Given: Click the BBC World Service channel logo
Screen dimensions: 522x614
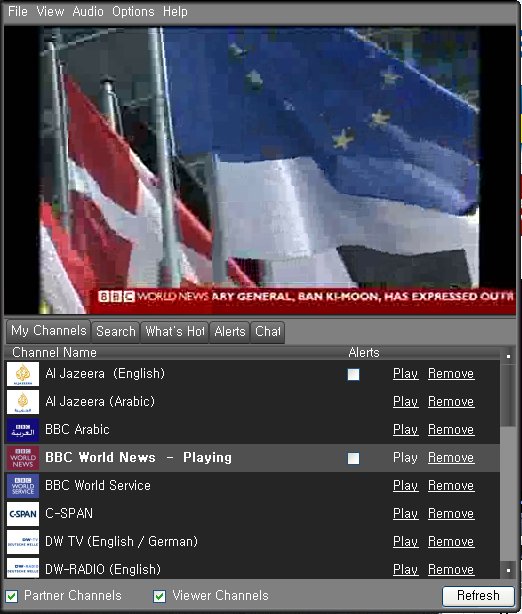Looking at the screenshot, I should (x=23, y=486).
